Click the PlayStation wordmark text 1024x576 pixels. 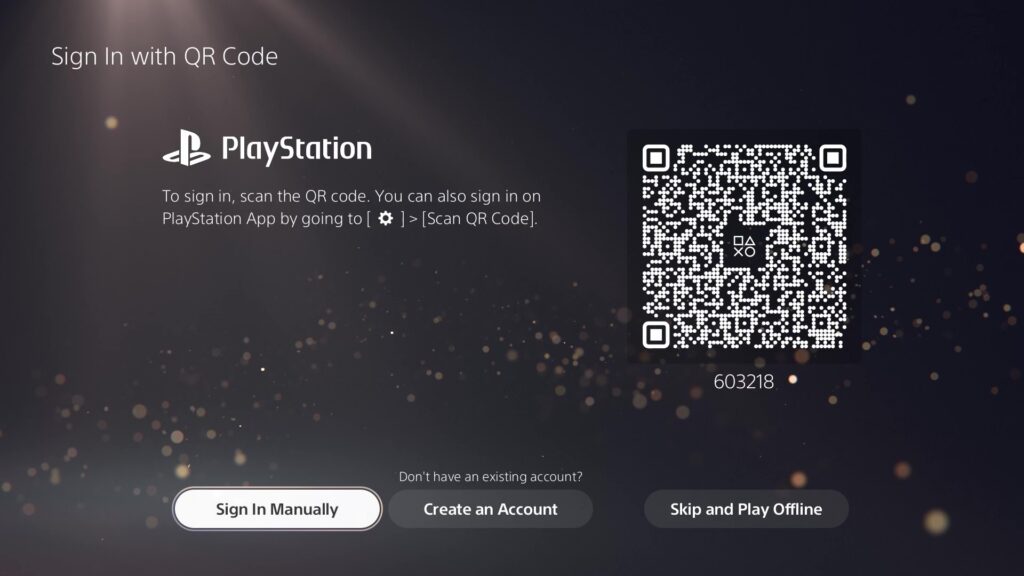296,149
